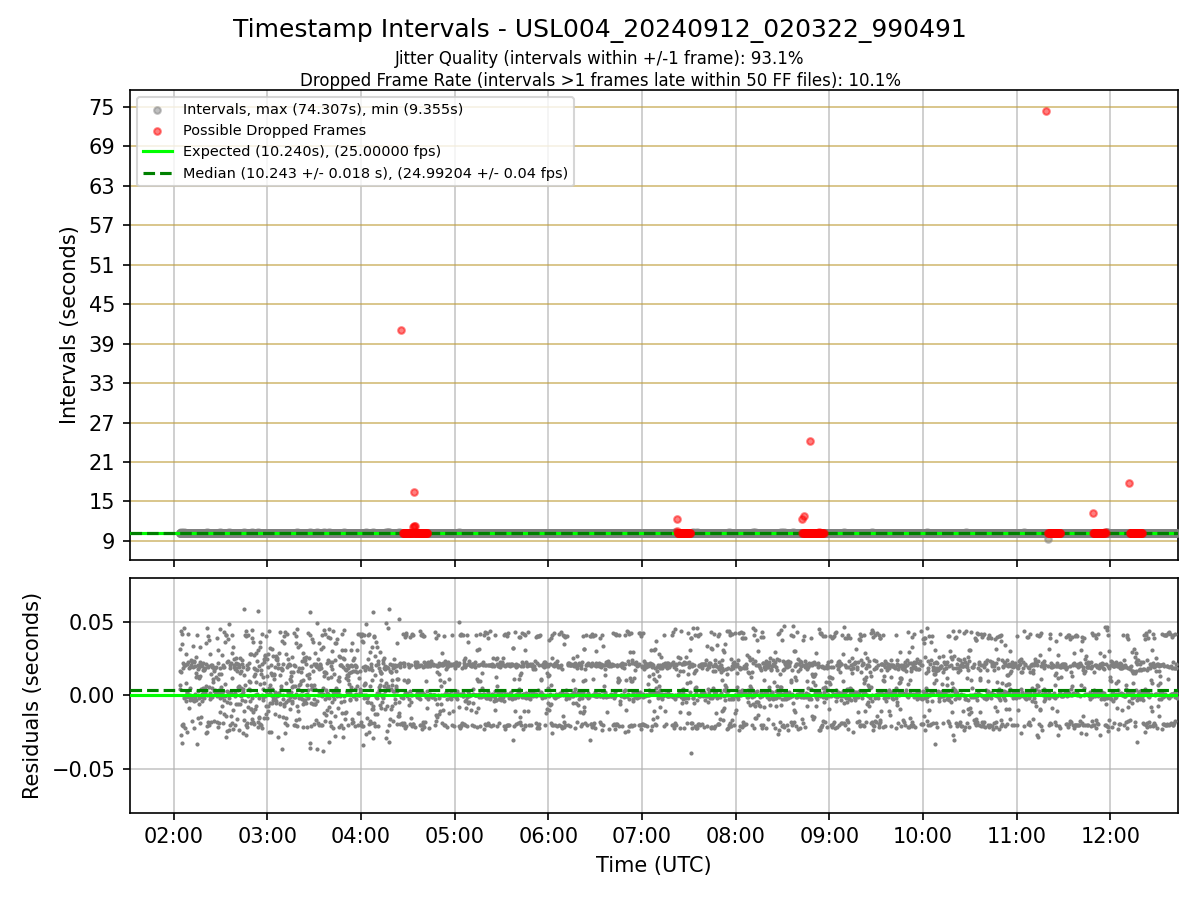Click the dashed green line sample in the legend

tap(157, 173)
